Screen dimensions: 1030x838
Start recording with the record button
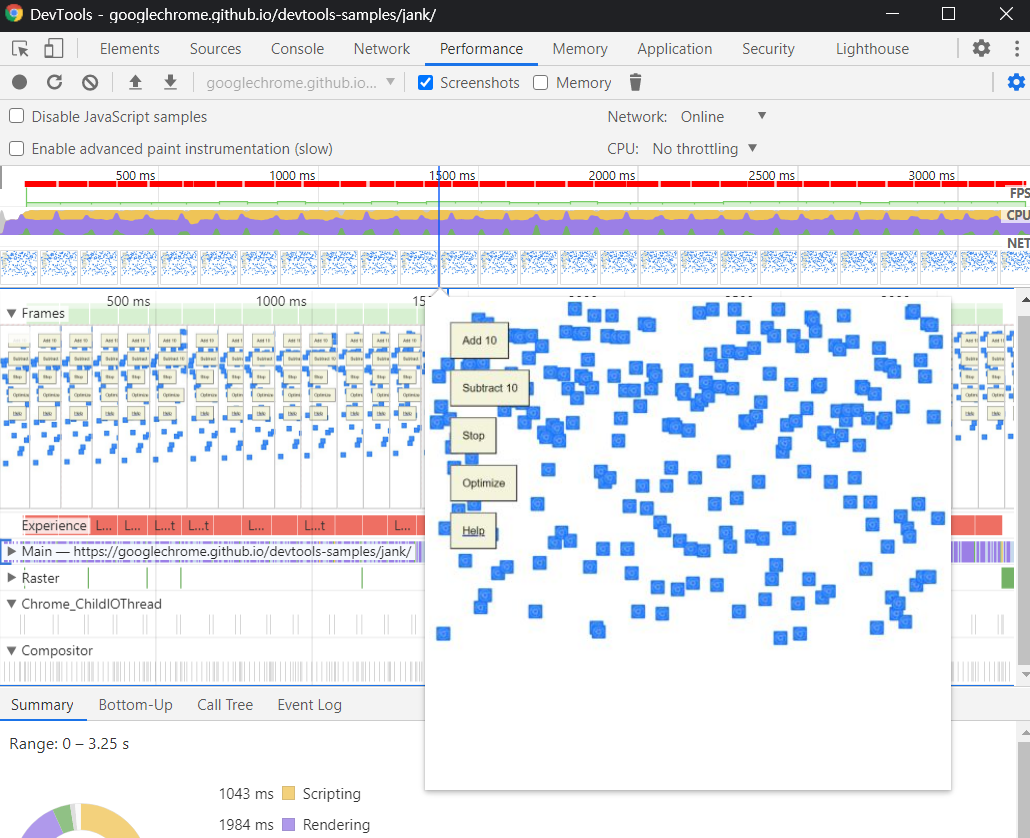coord(20,82)
